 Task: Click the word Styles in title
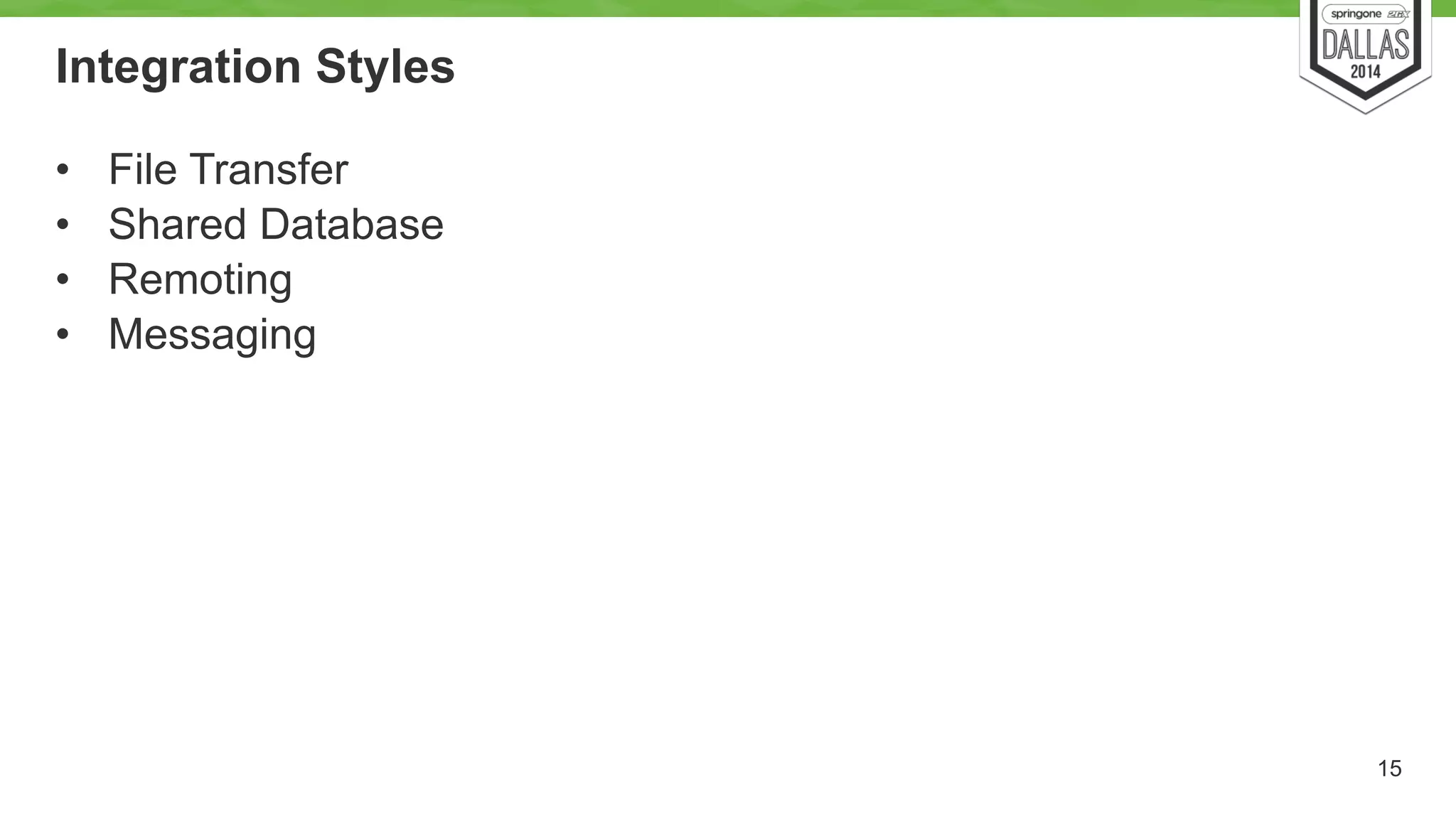click(x=385, y=66)
